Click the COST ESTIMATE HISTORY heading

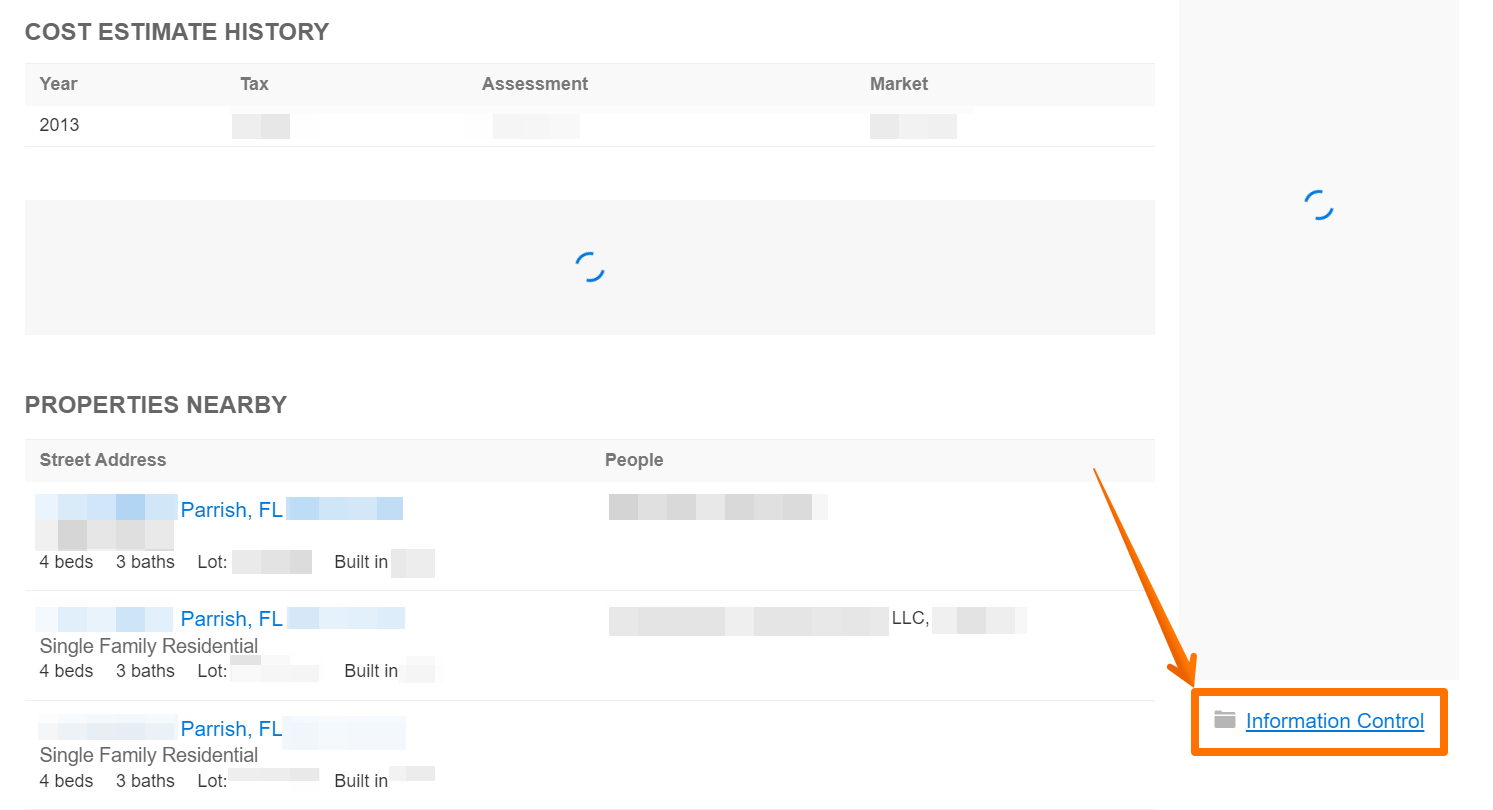[177, 31]
